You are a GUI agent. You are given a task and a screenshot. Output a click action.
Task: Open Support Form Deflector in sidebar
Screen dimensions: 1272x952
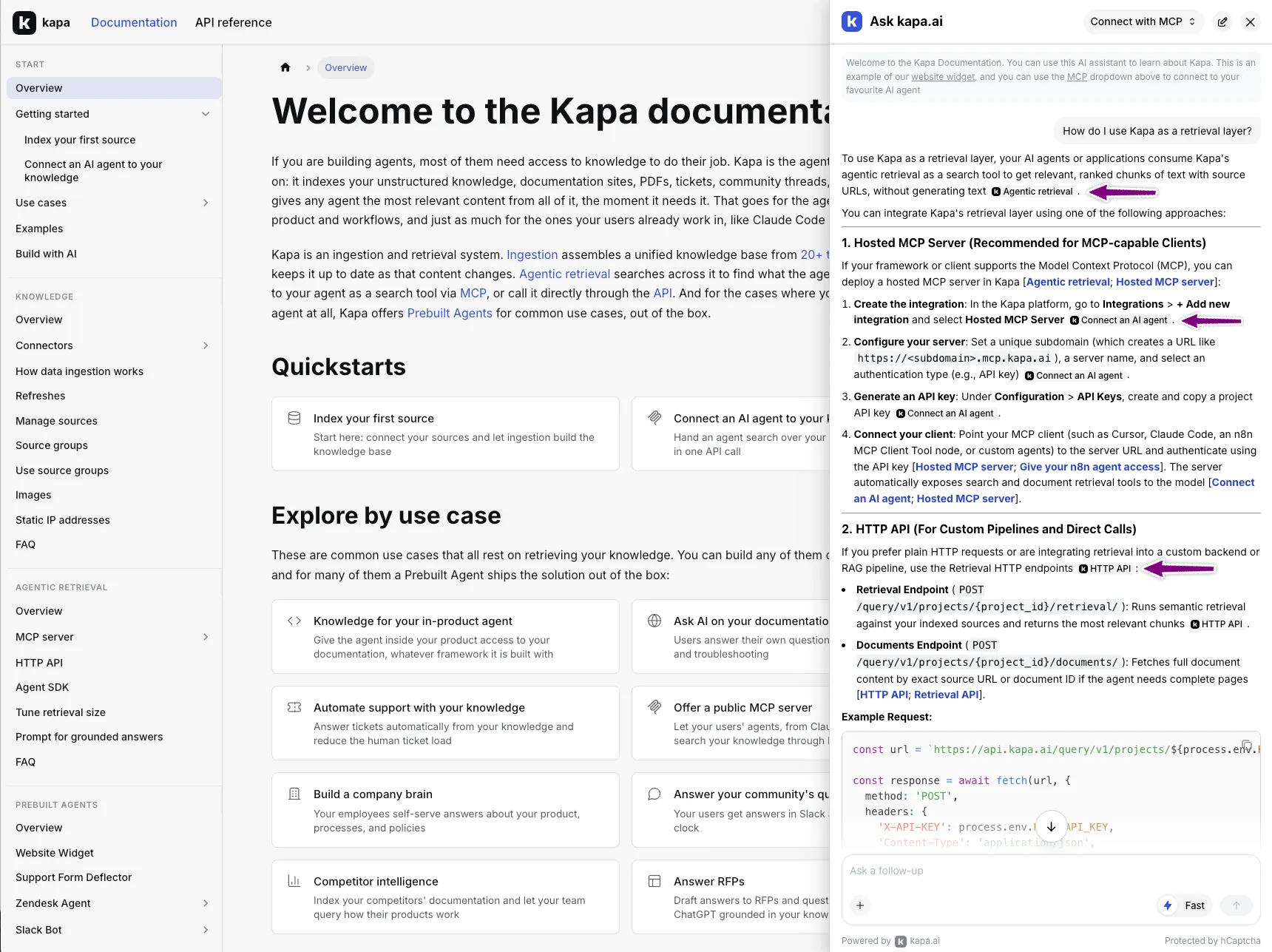(73, 877)
